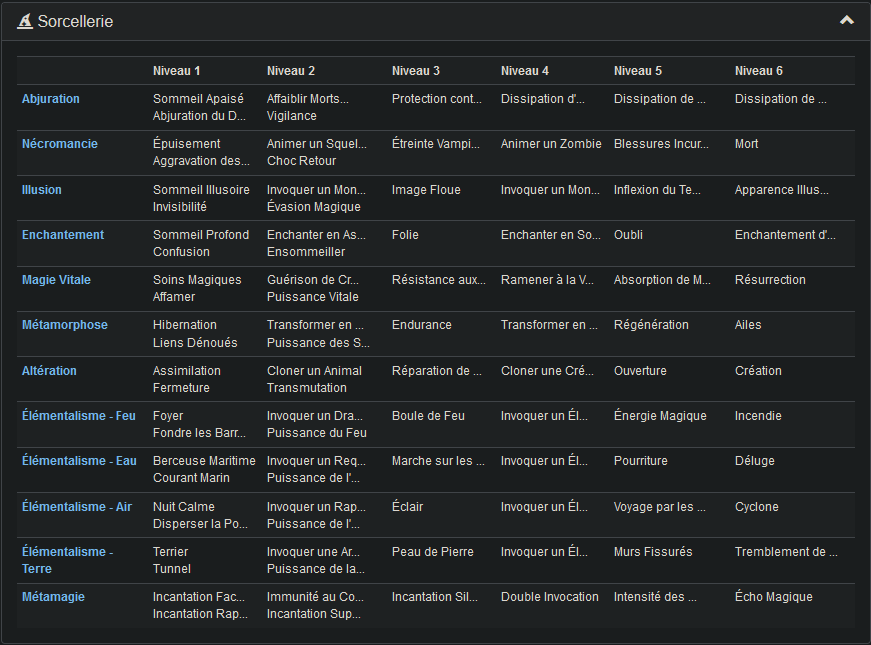
Task: Open the Nécromancie school link
Action: point(60,144)
